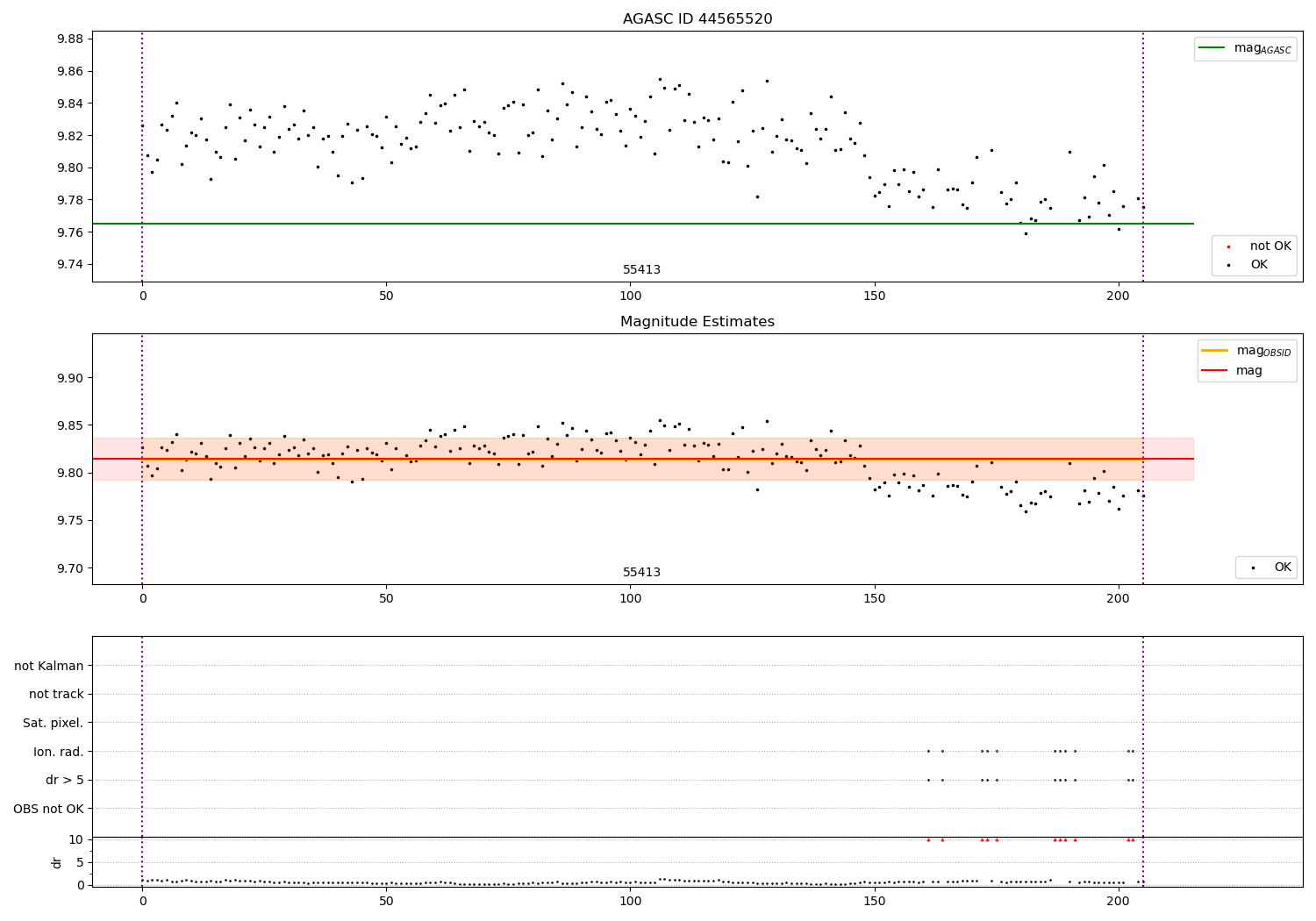
Task: Click the 'dr' y-axis label
Action: (x=57, y=862)
